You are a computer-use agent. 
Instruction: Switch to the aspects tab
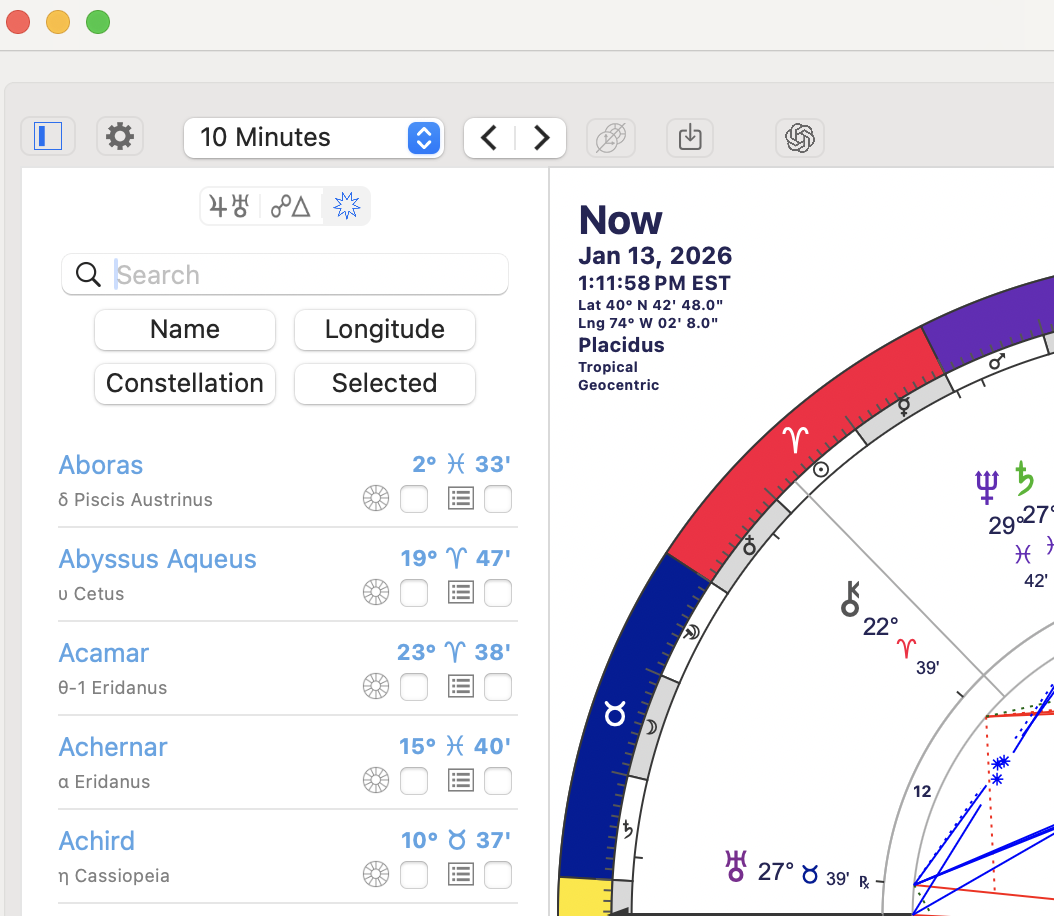291,207
